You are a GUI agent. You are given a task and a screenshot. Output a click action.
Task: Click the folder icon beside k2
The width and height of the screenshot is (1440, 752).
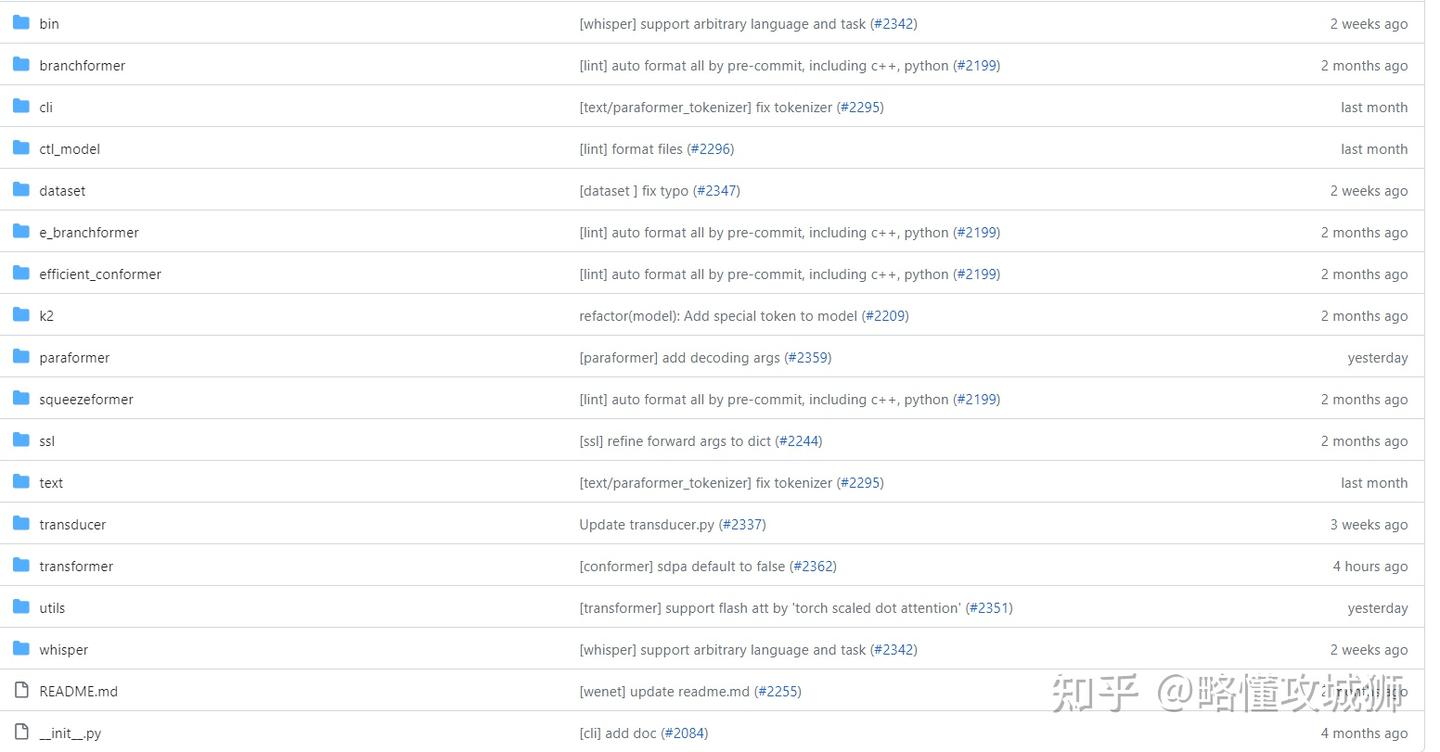pos(21,315)
